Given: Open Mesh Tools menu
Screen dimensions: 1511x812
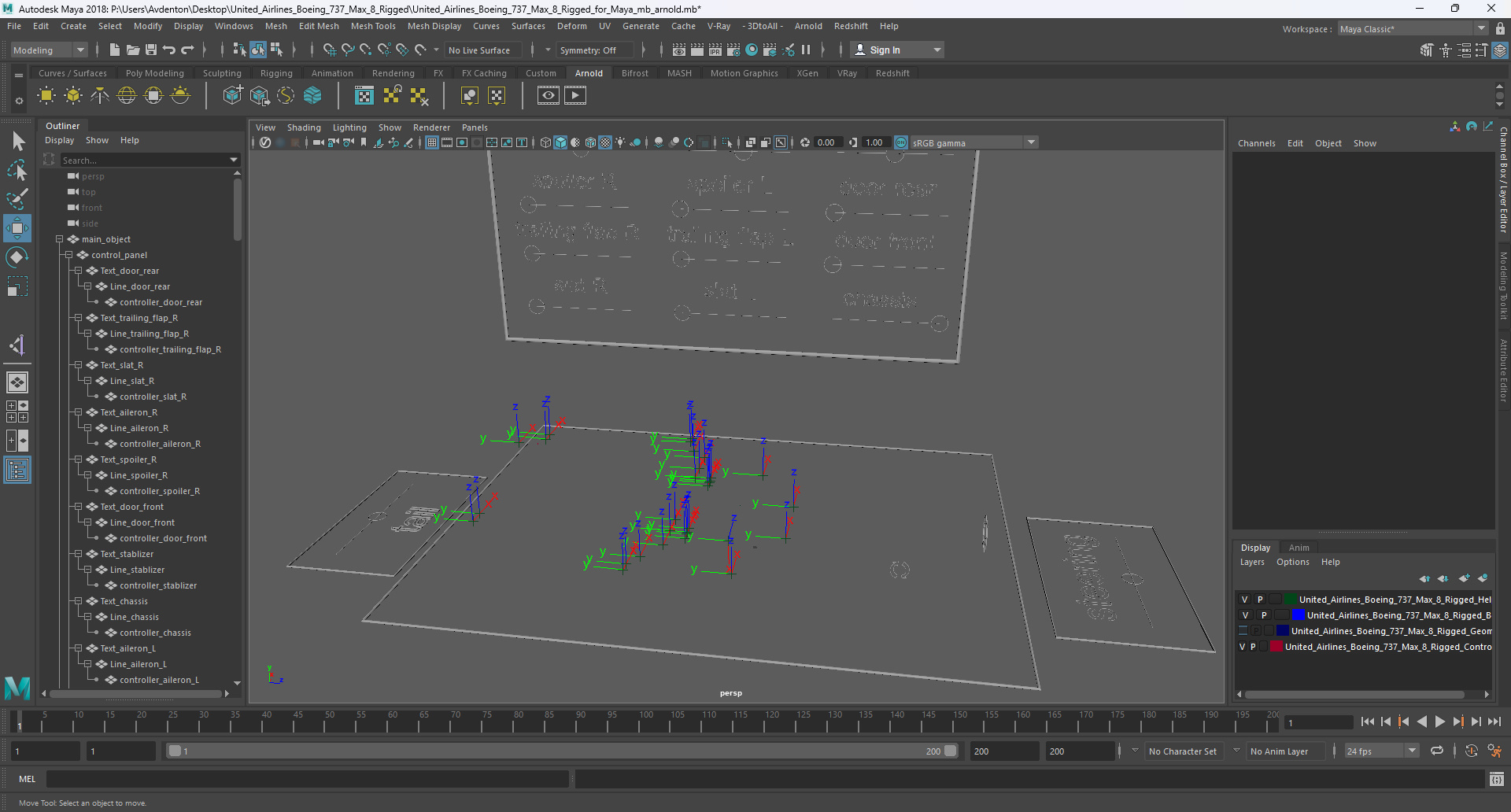Looking at the screenshot, I should pyautogui.click(x=373, y=26).
